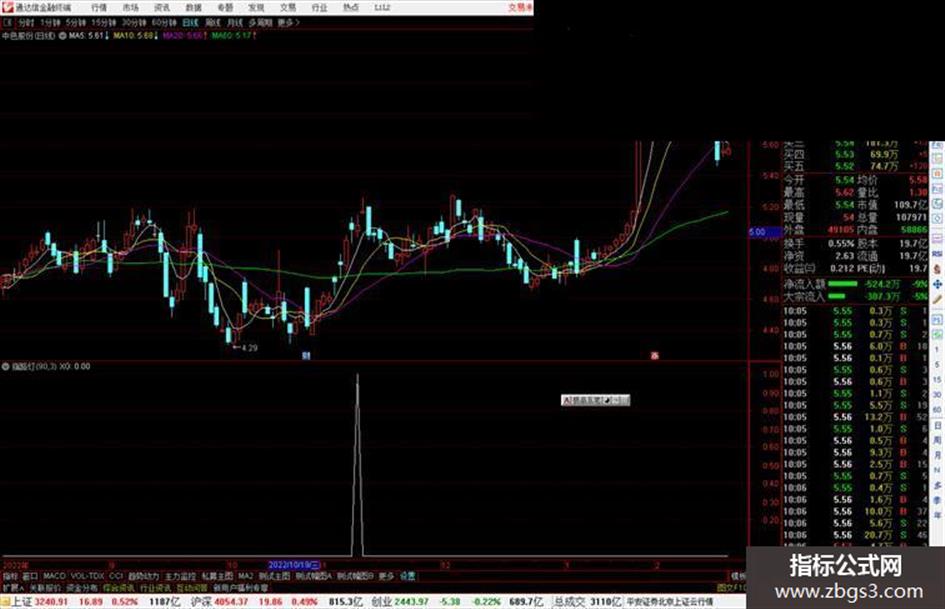Select the 周 weekly sidebar shortcut
The image size is (945, 609).
[x=937, y=440]
